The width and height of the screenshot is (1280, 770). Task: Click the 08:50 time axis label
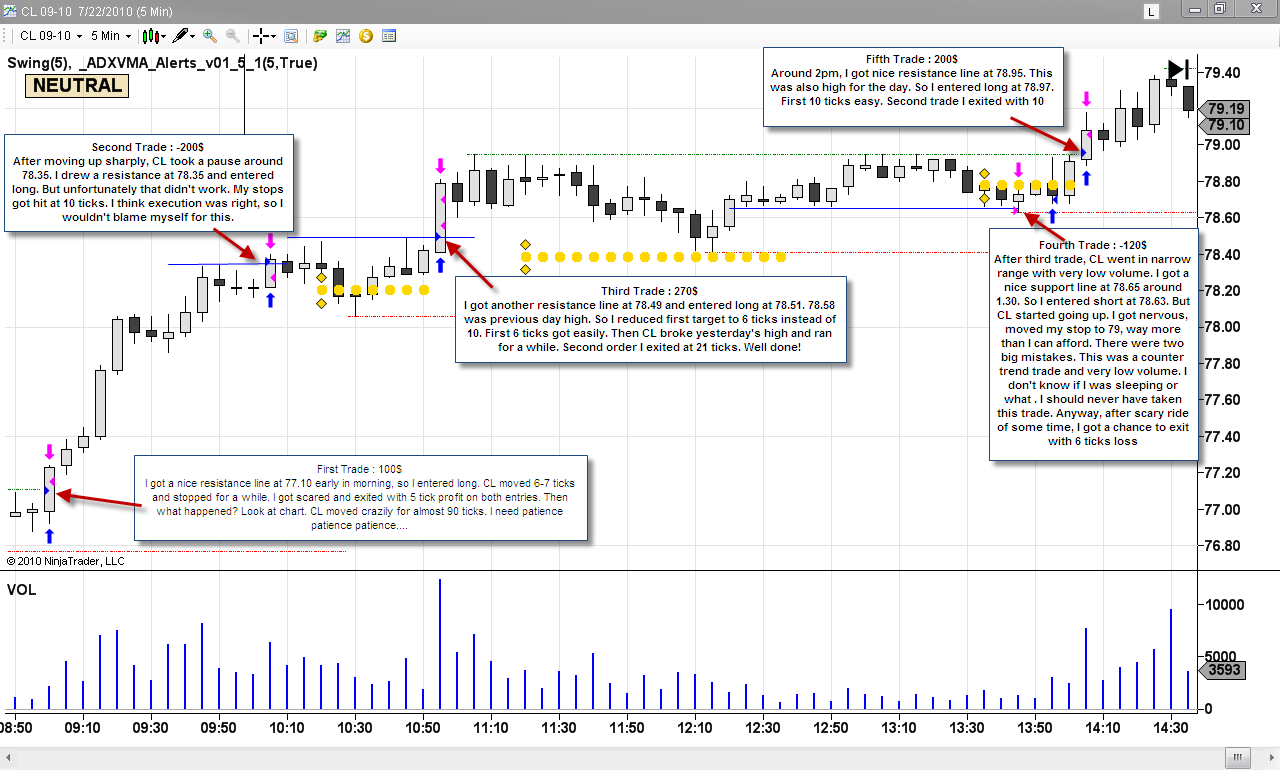click(18, 728)
